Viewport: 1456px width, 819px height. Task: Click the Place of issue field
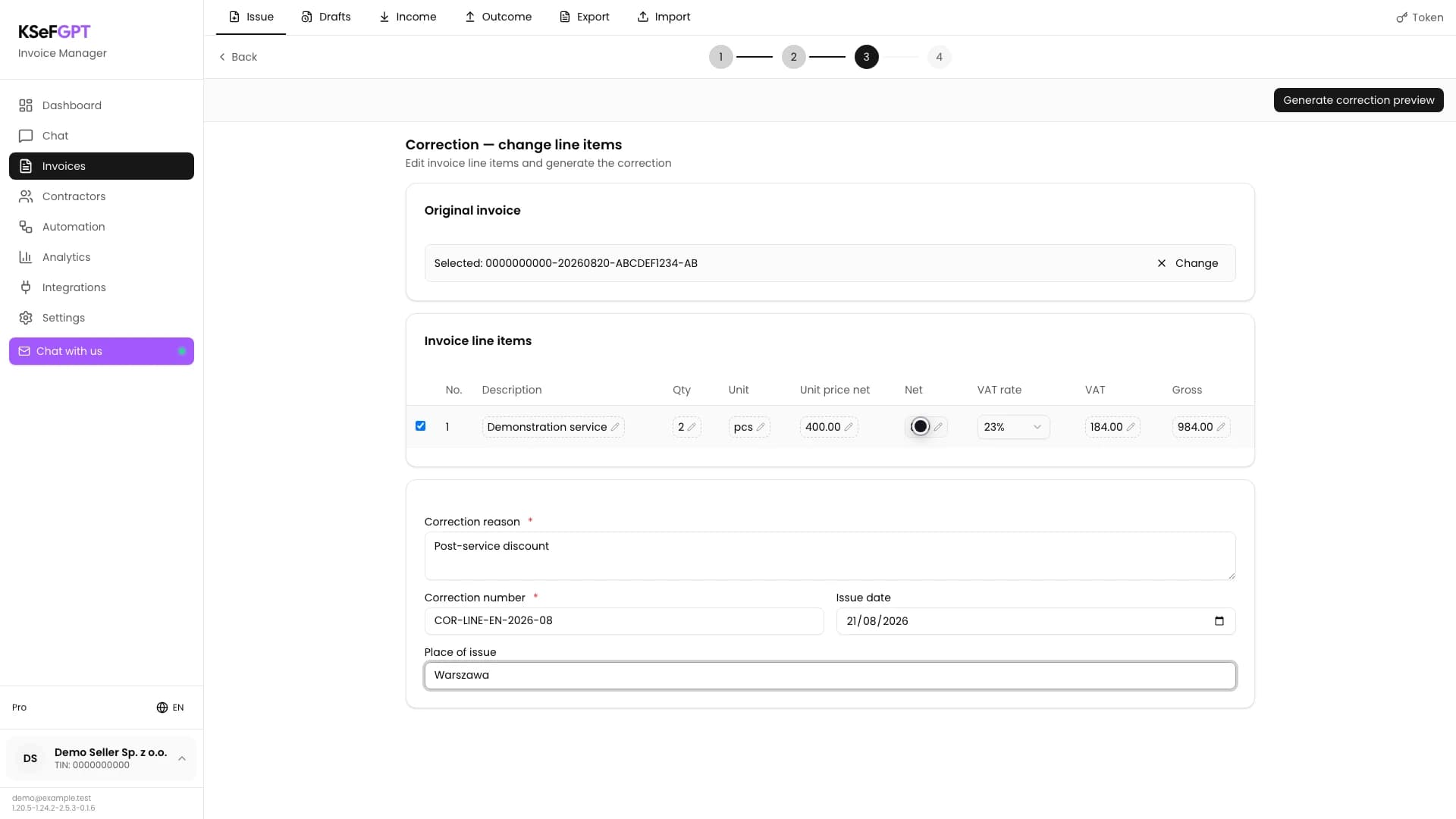(x=830, y=676)
